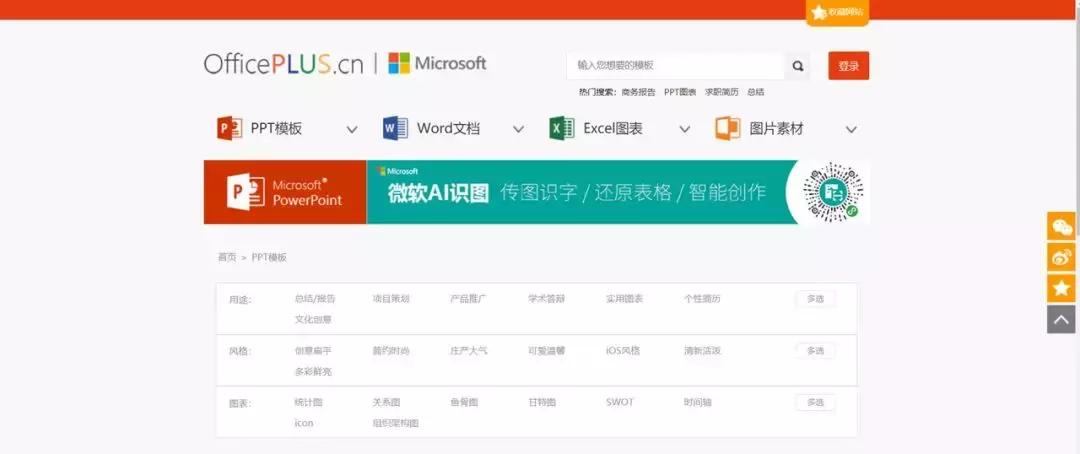Click the OfficePLUS.cn logo
The width and height of the screenshot is (1080, 454).
point(283,64)
